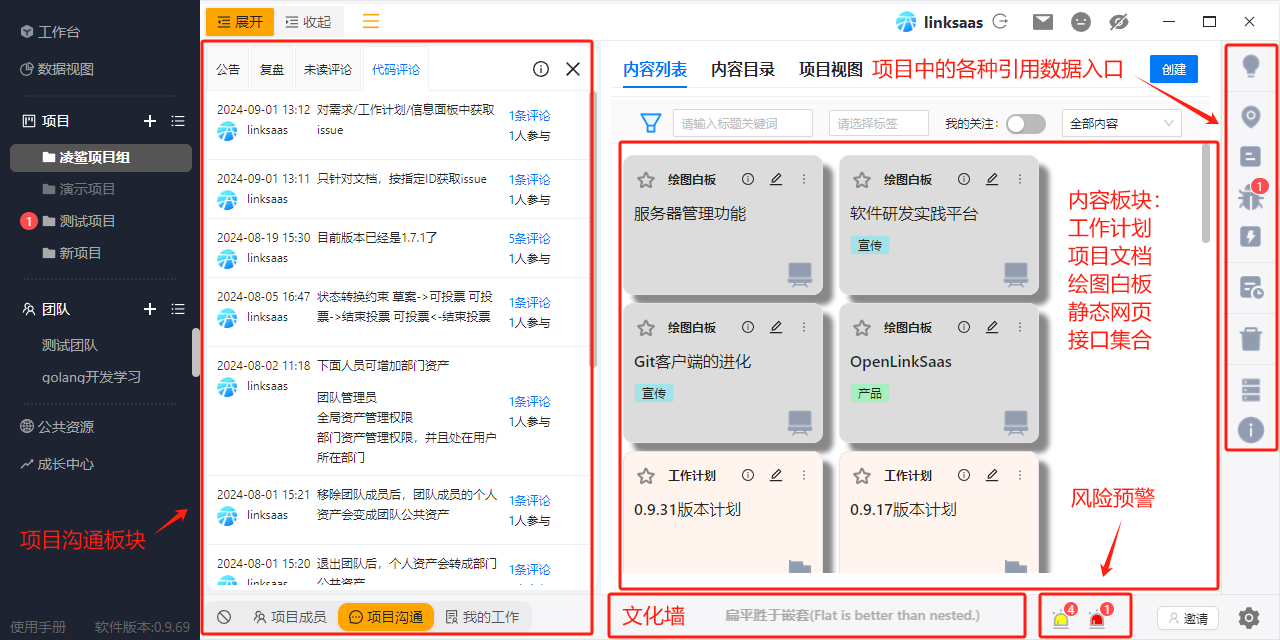Click the 邀请 invite button

pyautogui.click(x=1188, y=619)
